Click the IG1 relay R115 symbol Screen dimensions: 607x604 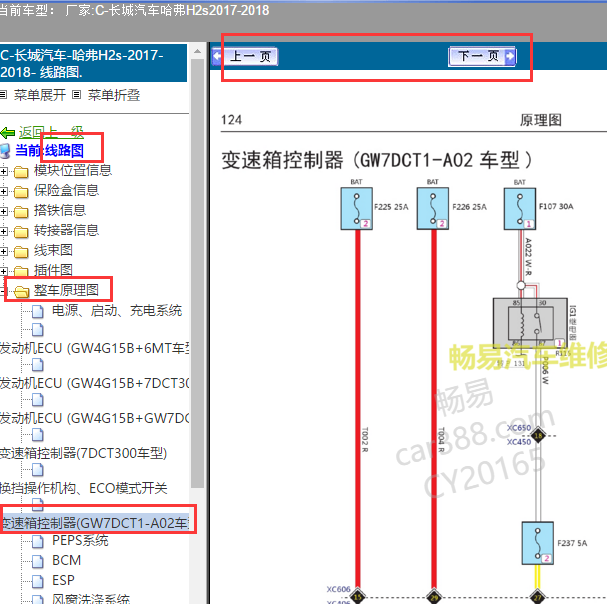(530, 324)
